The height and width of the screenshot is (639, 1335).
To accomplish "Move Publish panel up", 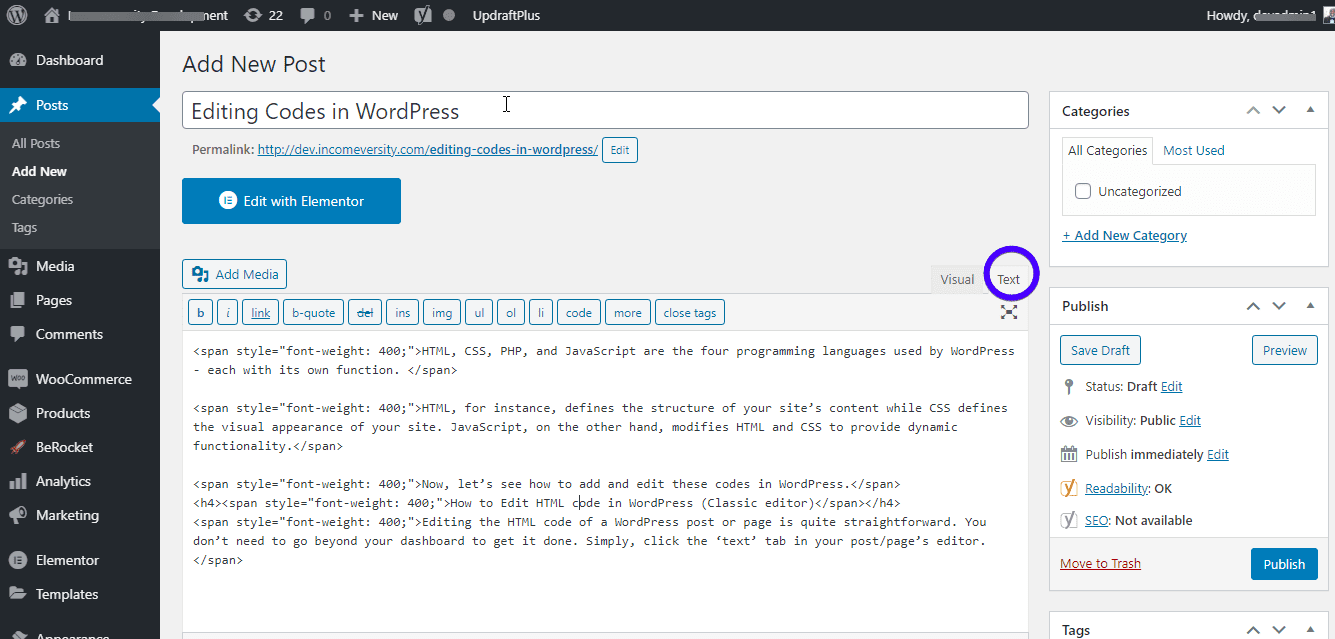I will tap(1253, 306).
